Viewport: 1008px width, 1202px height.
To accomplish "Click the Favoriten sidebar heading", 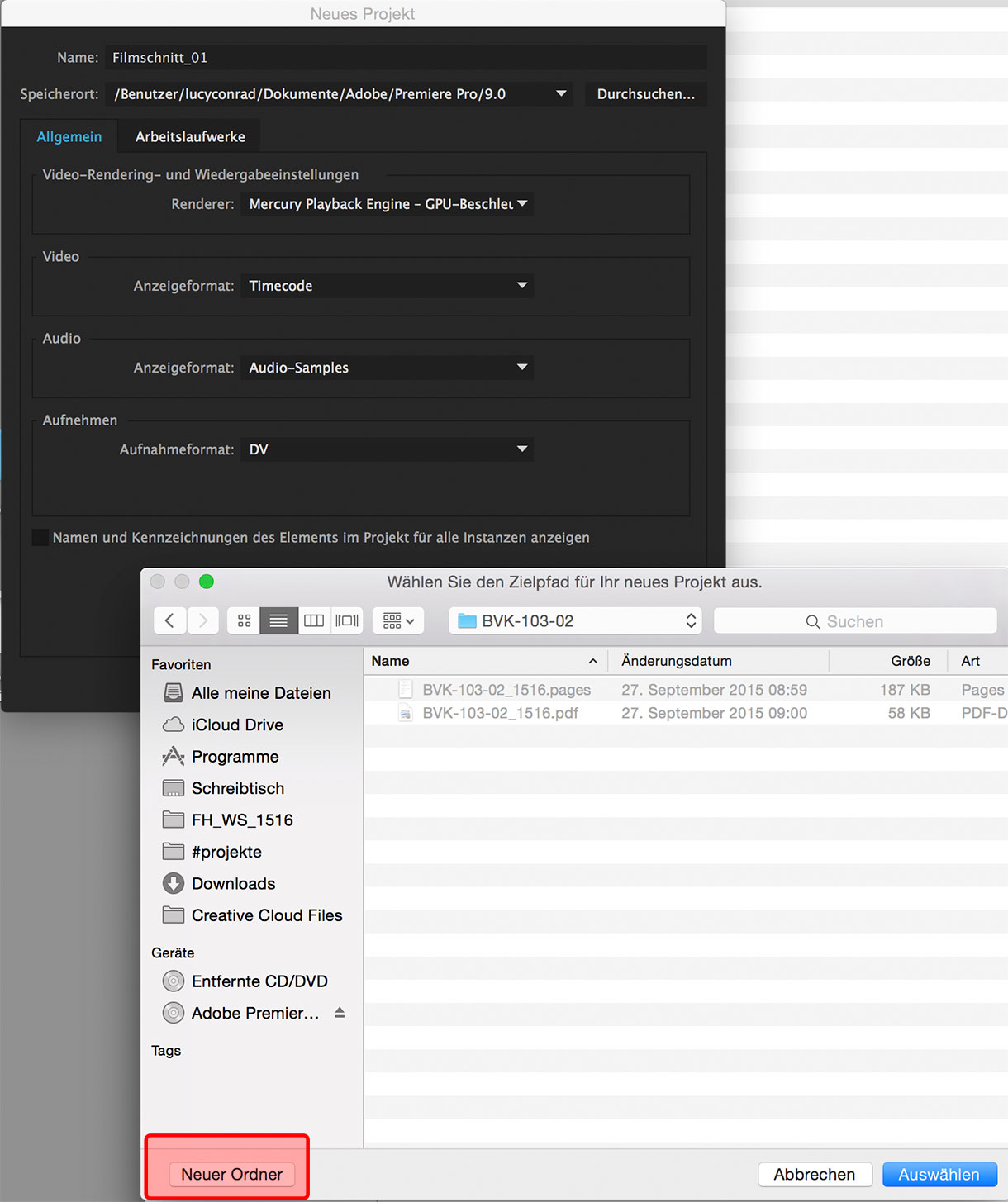I will tap(181, 664).
